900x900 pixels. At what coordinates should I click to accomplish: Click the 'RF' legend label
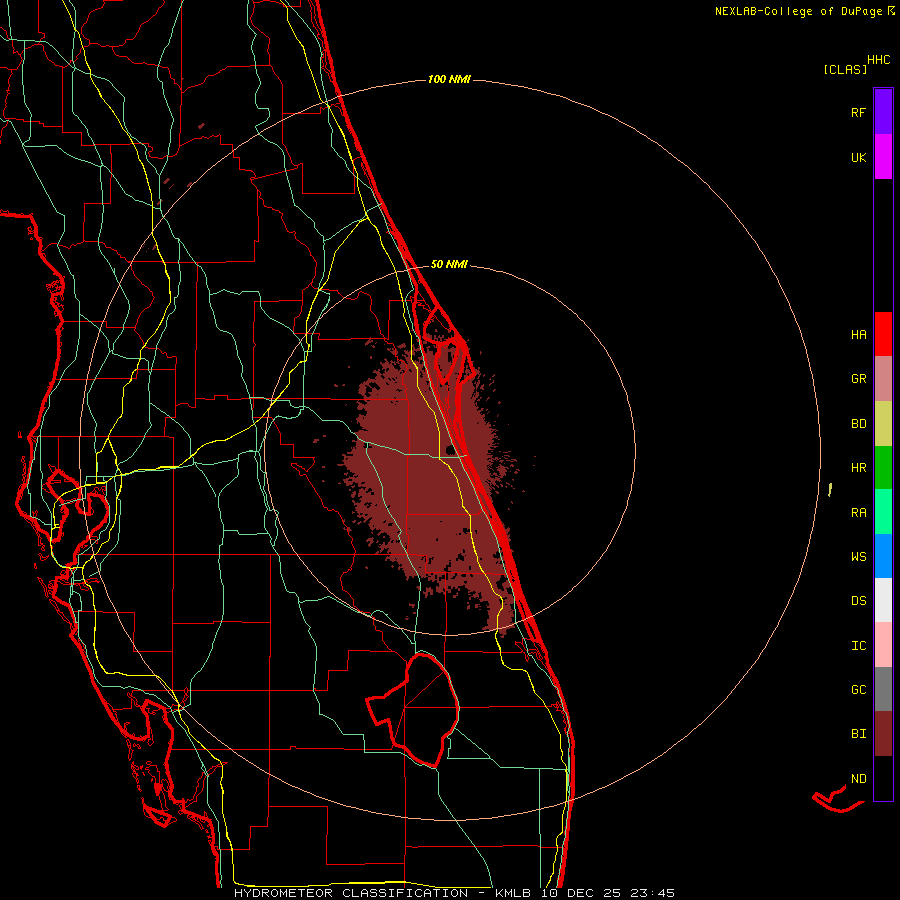[858, 112]
